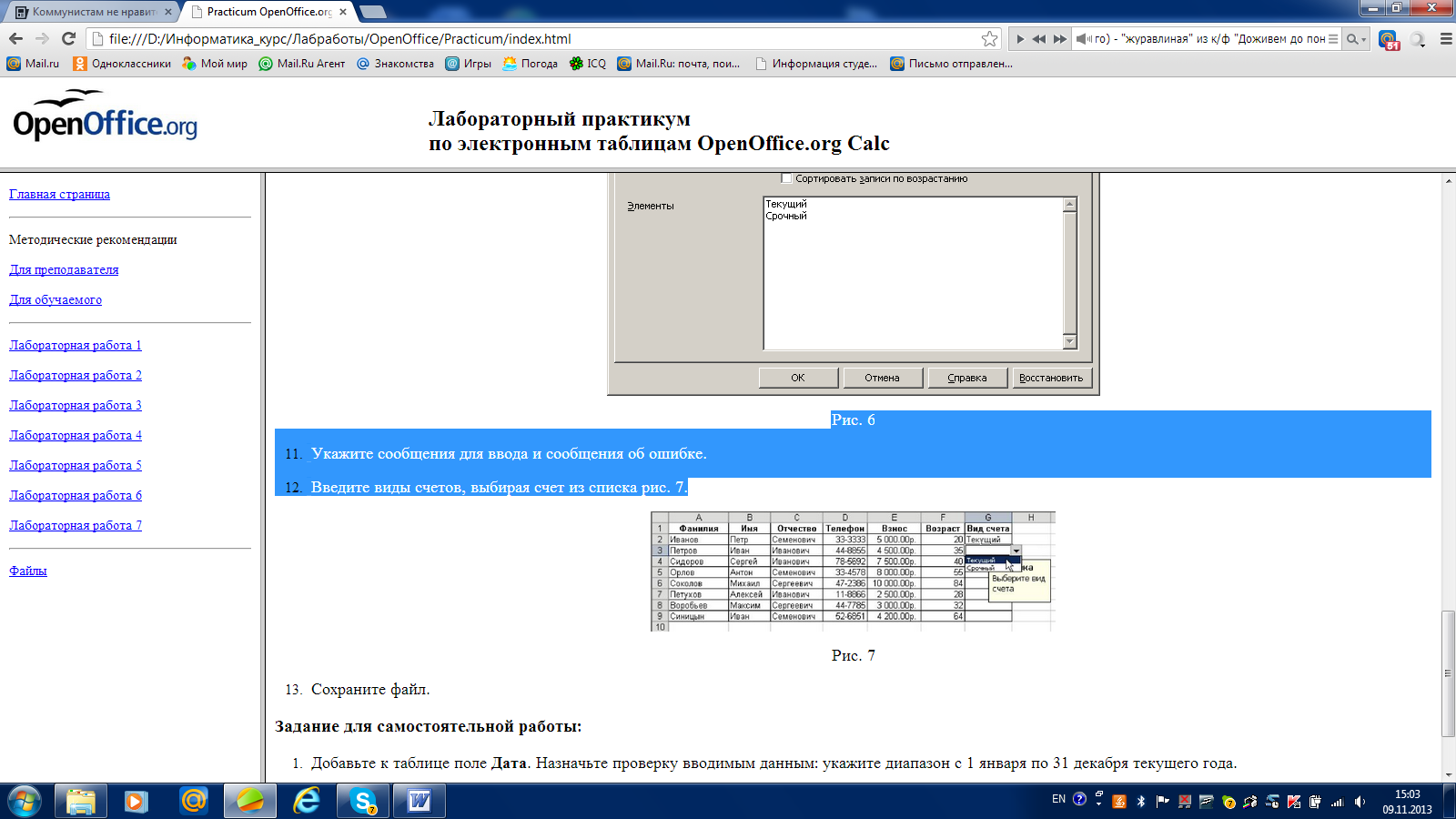Click the page scrollbar down arrow

[1448, 775]
